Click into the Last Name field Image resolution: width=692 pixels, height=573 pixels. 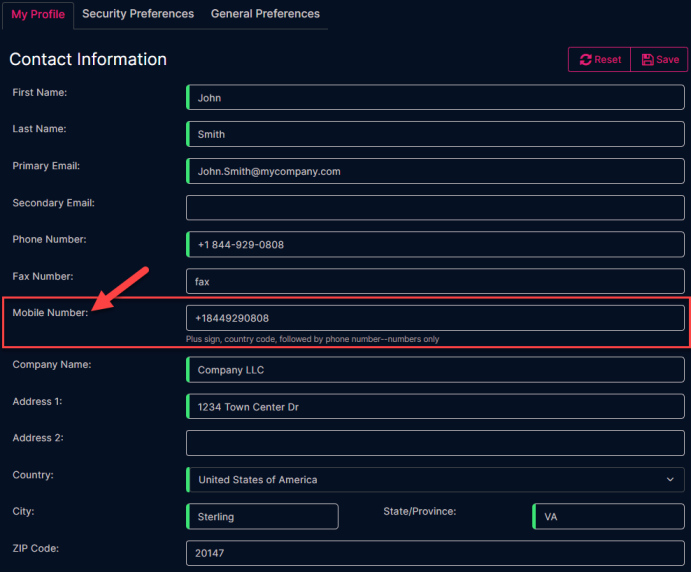[x=435, y=134]
